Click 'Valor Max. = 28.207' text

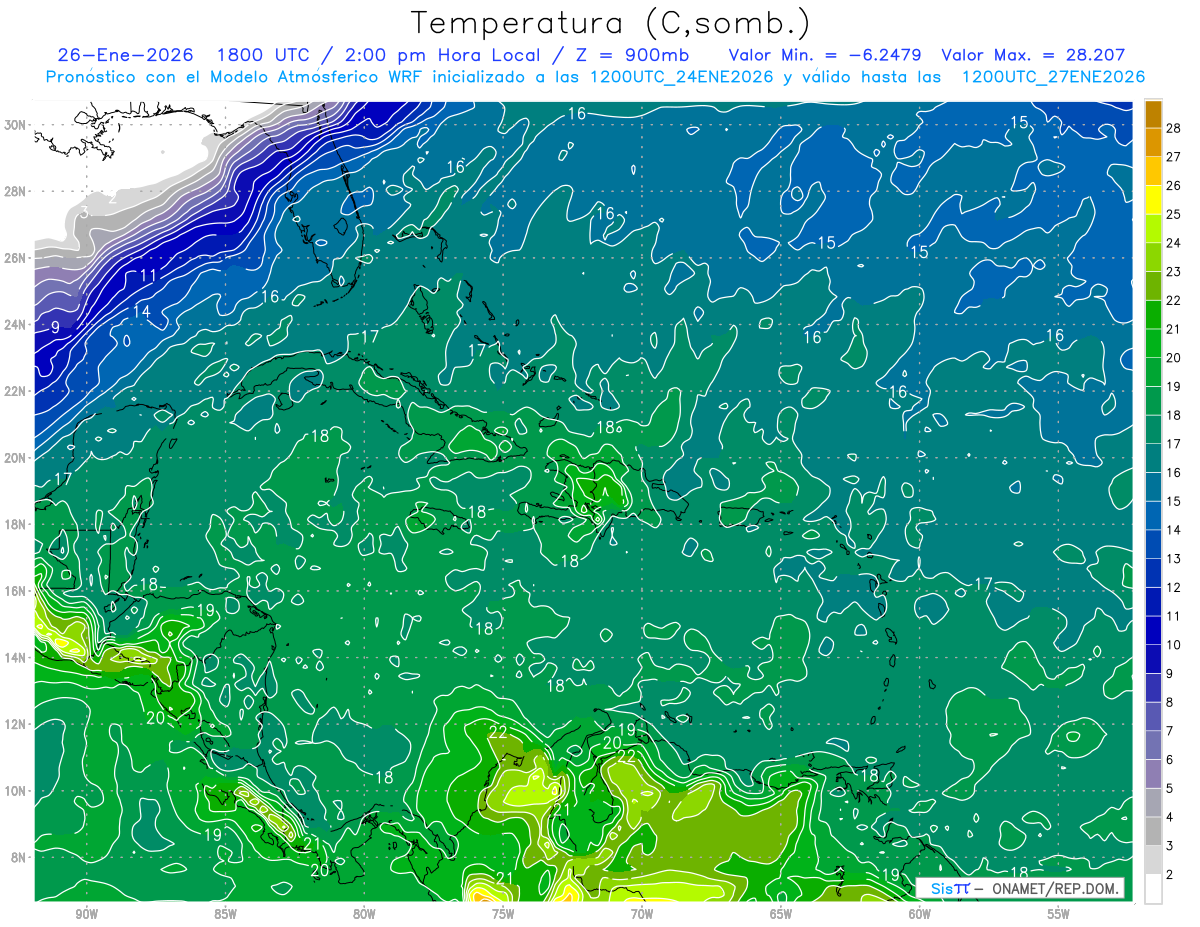tap(1034, 54)
